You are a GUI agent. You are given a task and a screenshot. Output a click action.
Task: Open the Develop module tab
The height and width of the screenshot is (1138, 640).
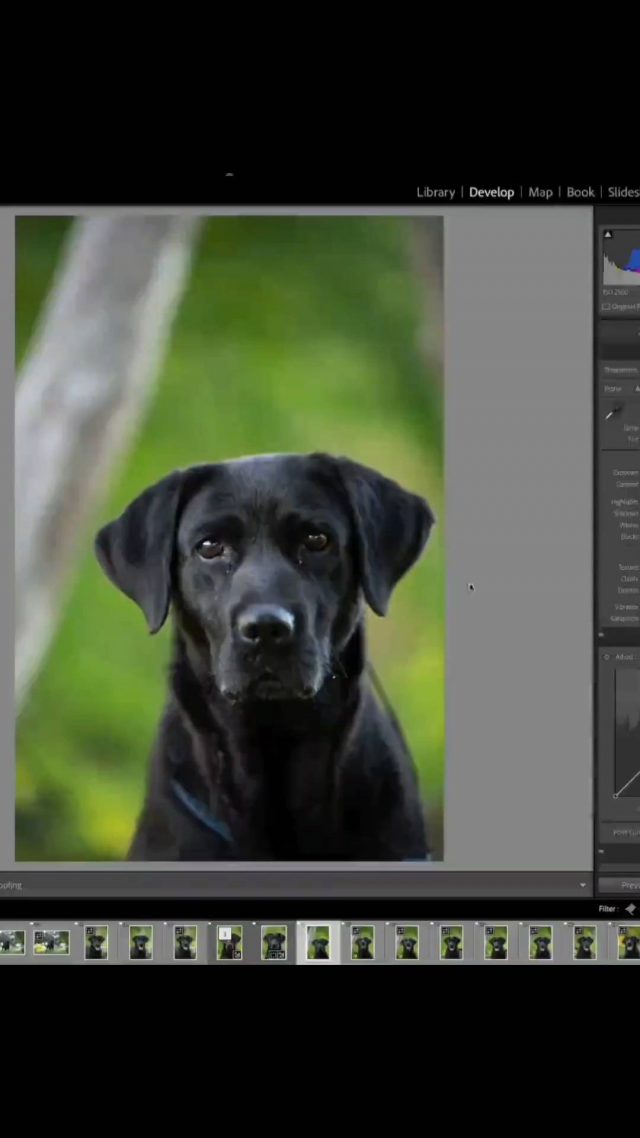(x=491, y=192)
